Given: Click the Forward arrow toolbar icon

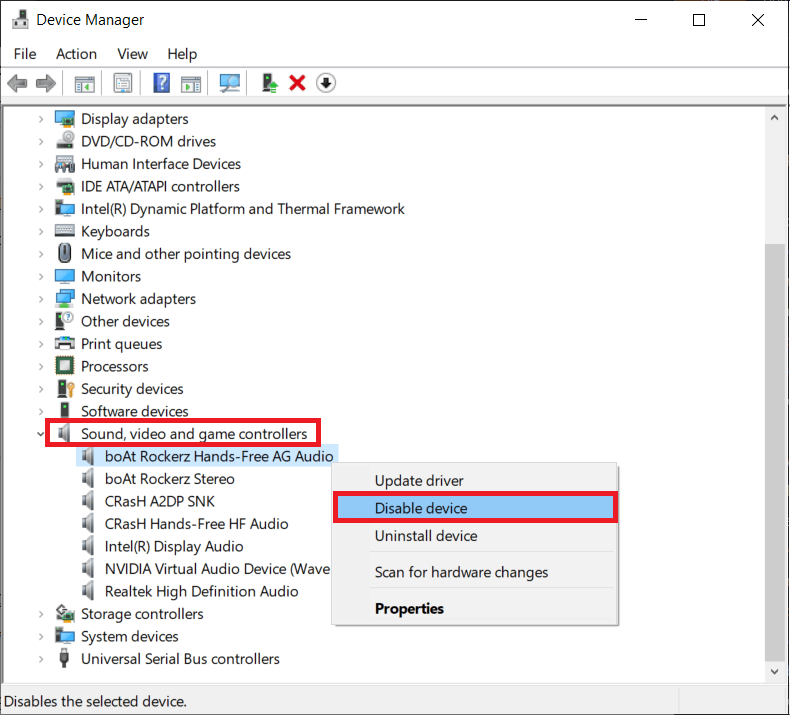Looking at the screenshot, I should (46, 83).
